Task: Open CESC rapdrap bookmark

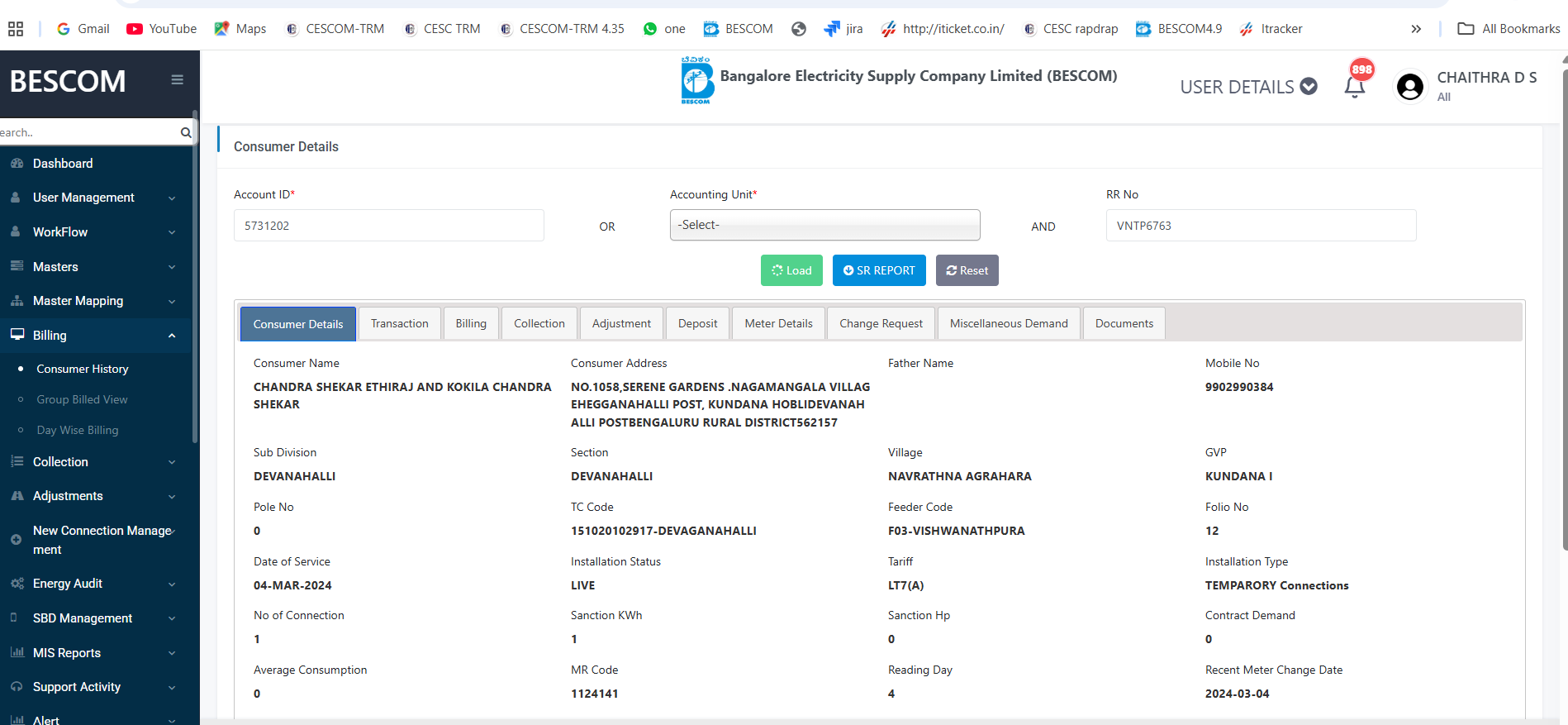Action: click(1071, 29)
